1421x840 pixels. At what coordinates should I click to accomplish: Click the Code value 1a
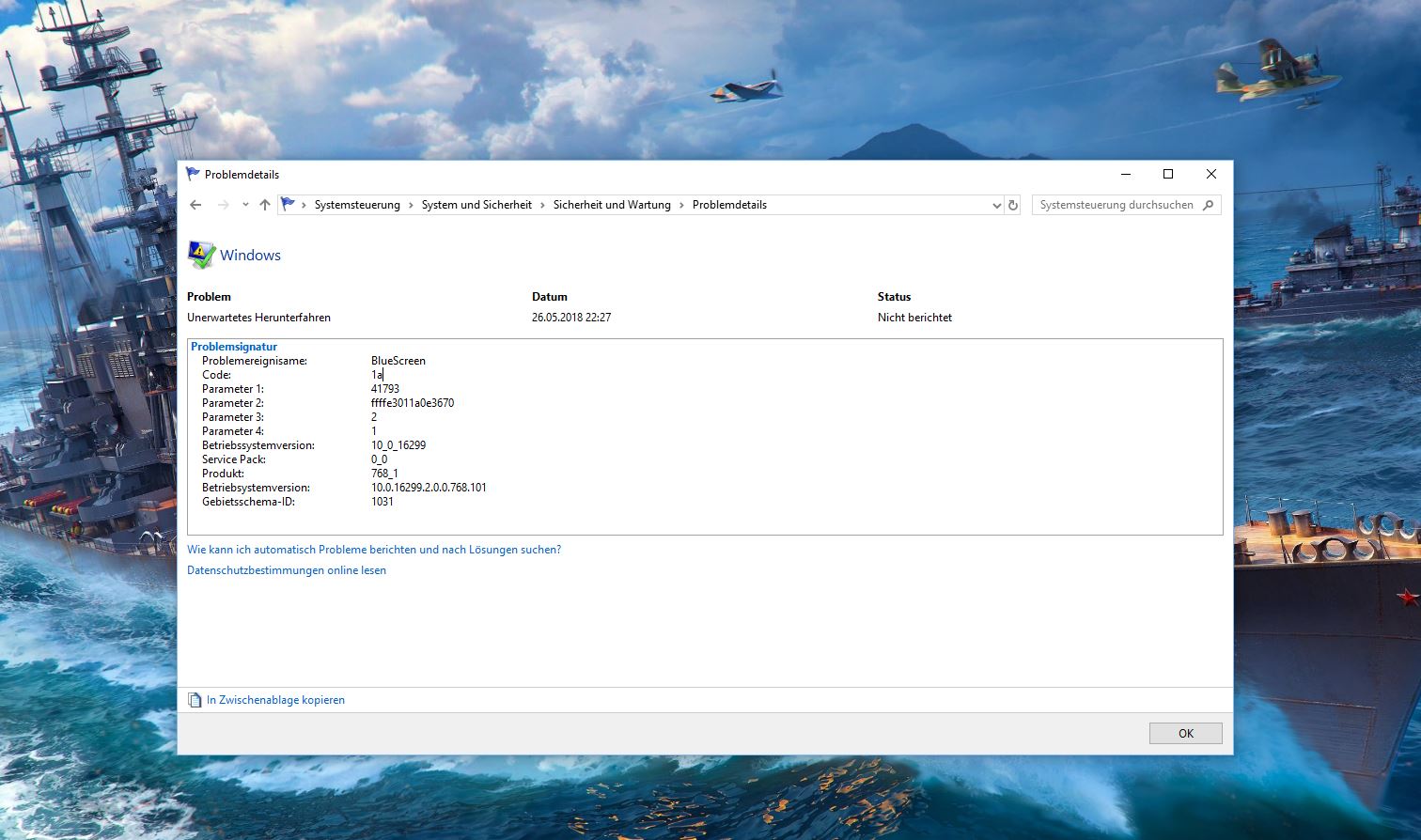click(377, 375)
